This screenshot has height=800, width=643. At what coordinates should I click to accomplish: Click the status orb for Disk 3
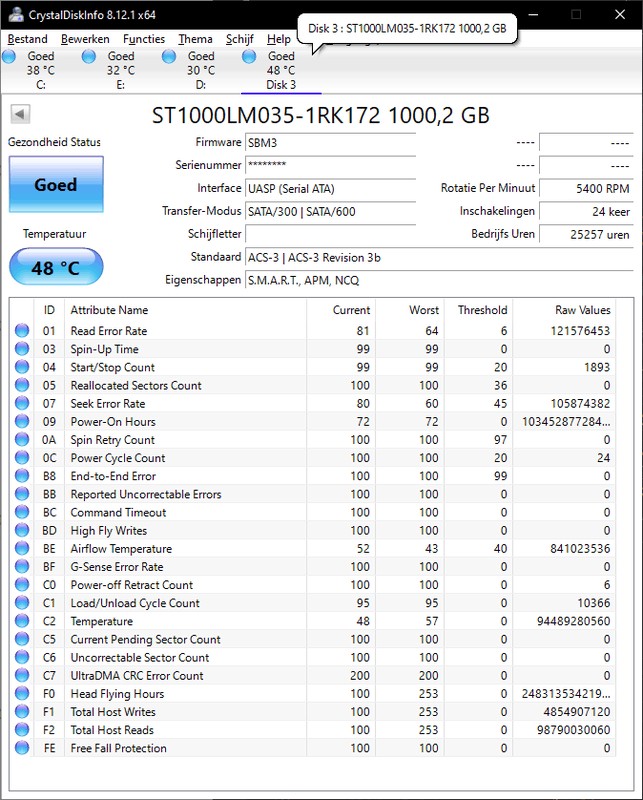click(250, 57)
